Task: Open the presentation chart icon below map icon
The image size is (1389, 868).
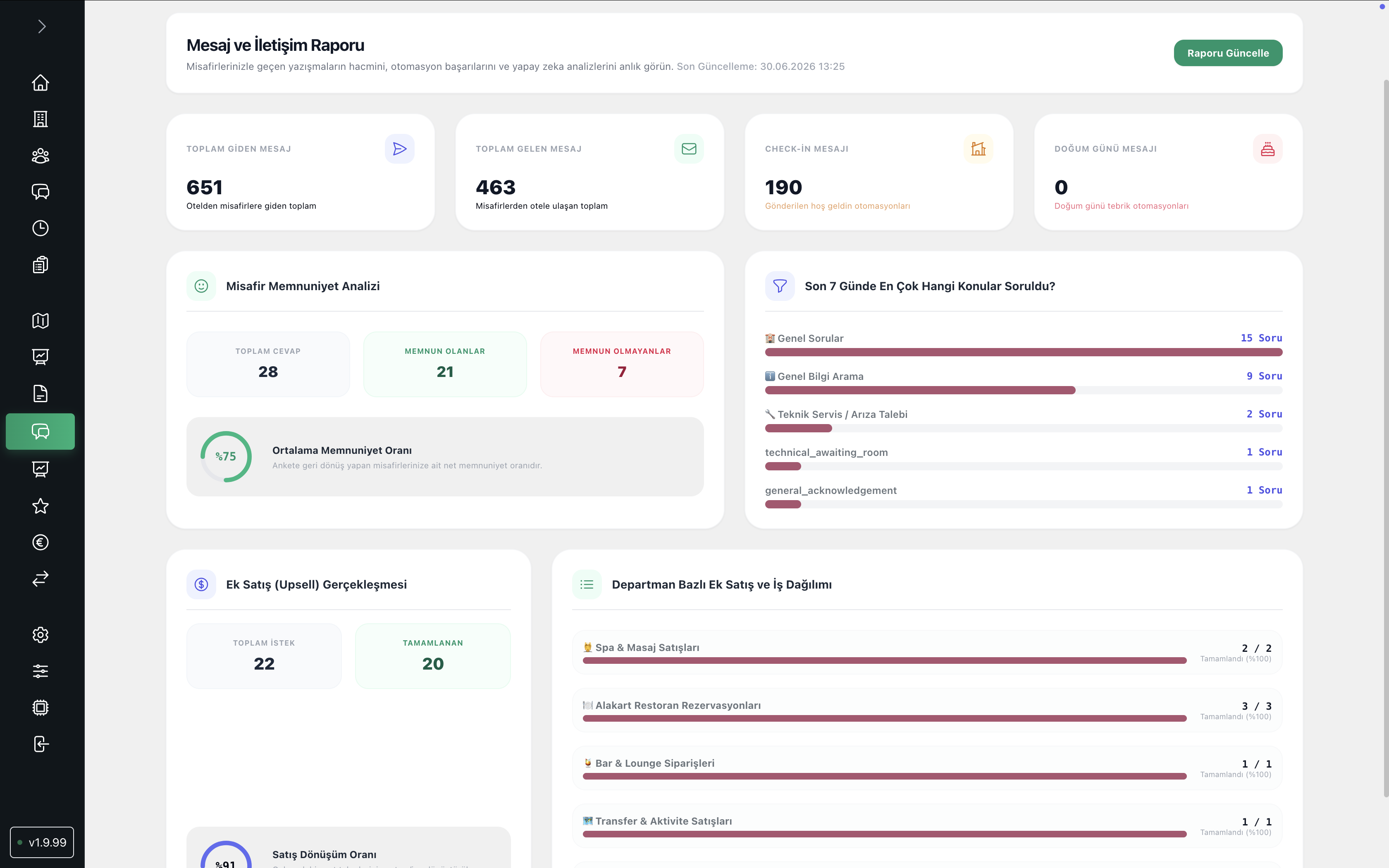Action: [40, 356]
